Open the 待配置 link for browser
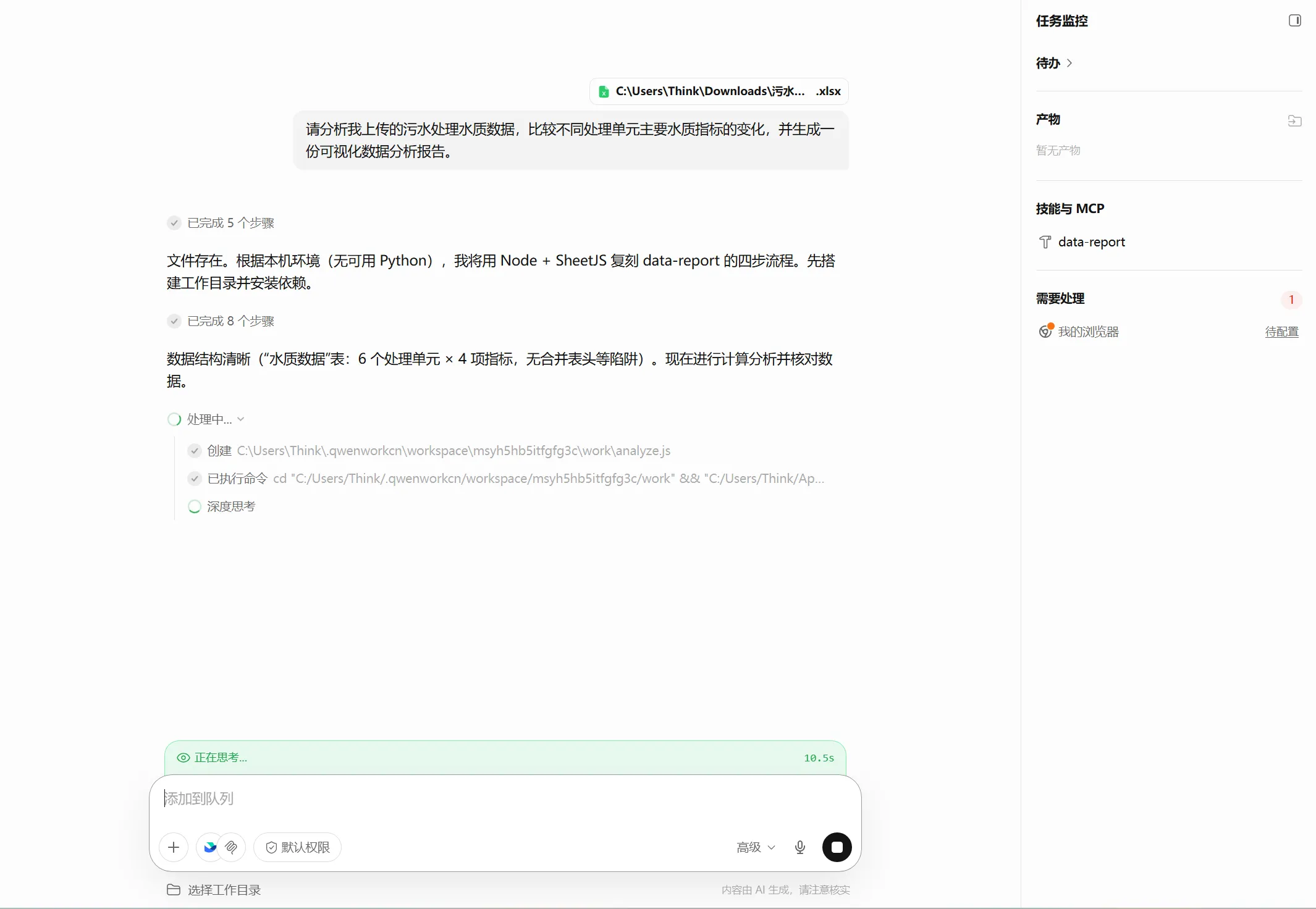 tap(1281, 332)
